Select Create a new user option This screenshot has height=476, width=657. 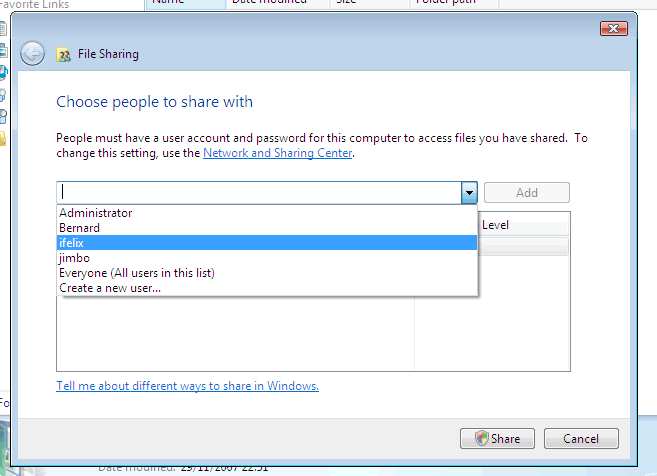point(110,288)
